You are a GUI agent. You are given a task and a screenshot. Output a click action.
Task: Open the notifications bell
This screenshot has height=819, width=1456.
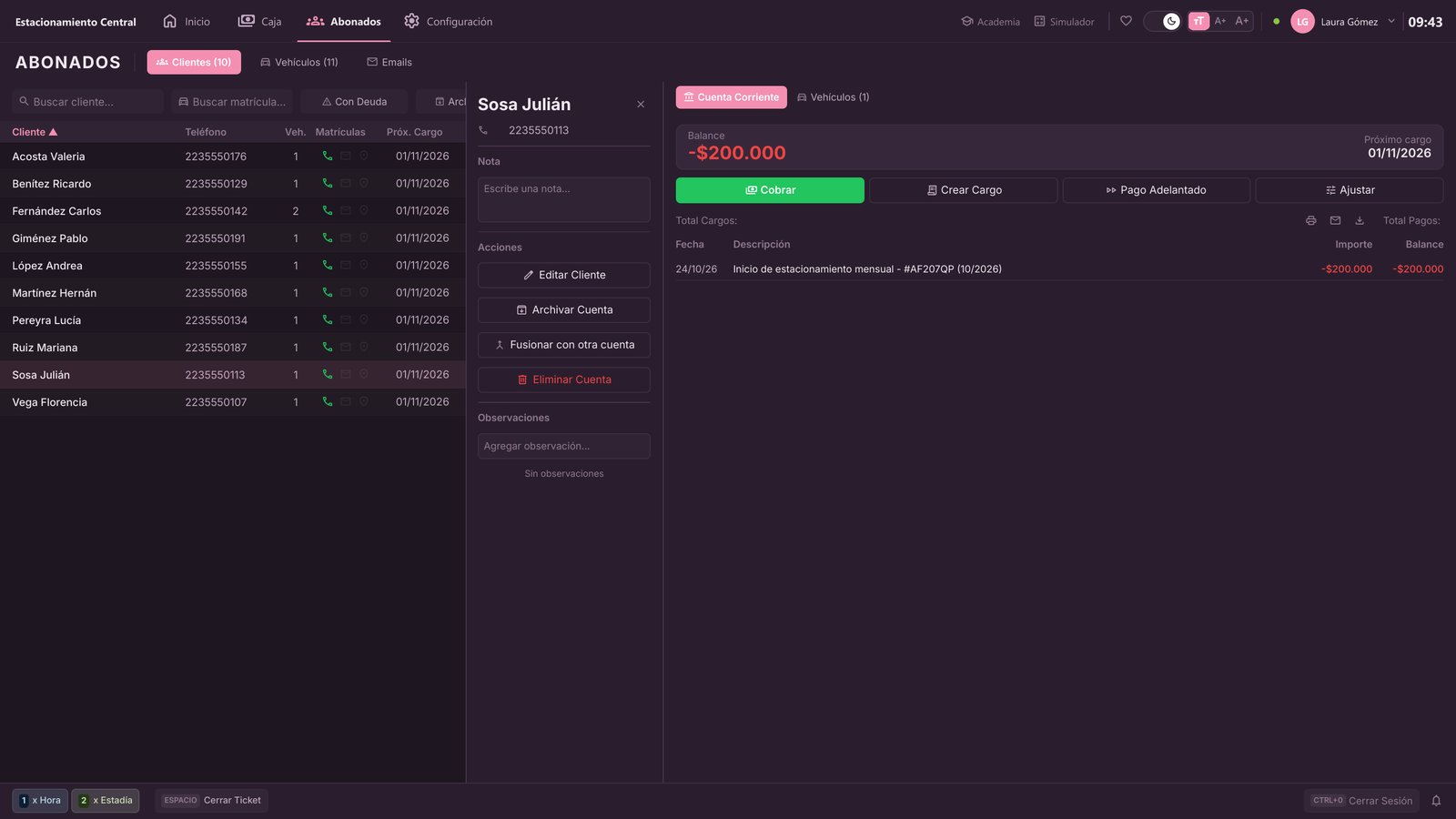(1436, 801)
